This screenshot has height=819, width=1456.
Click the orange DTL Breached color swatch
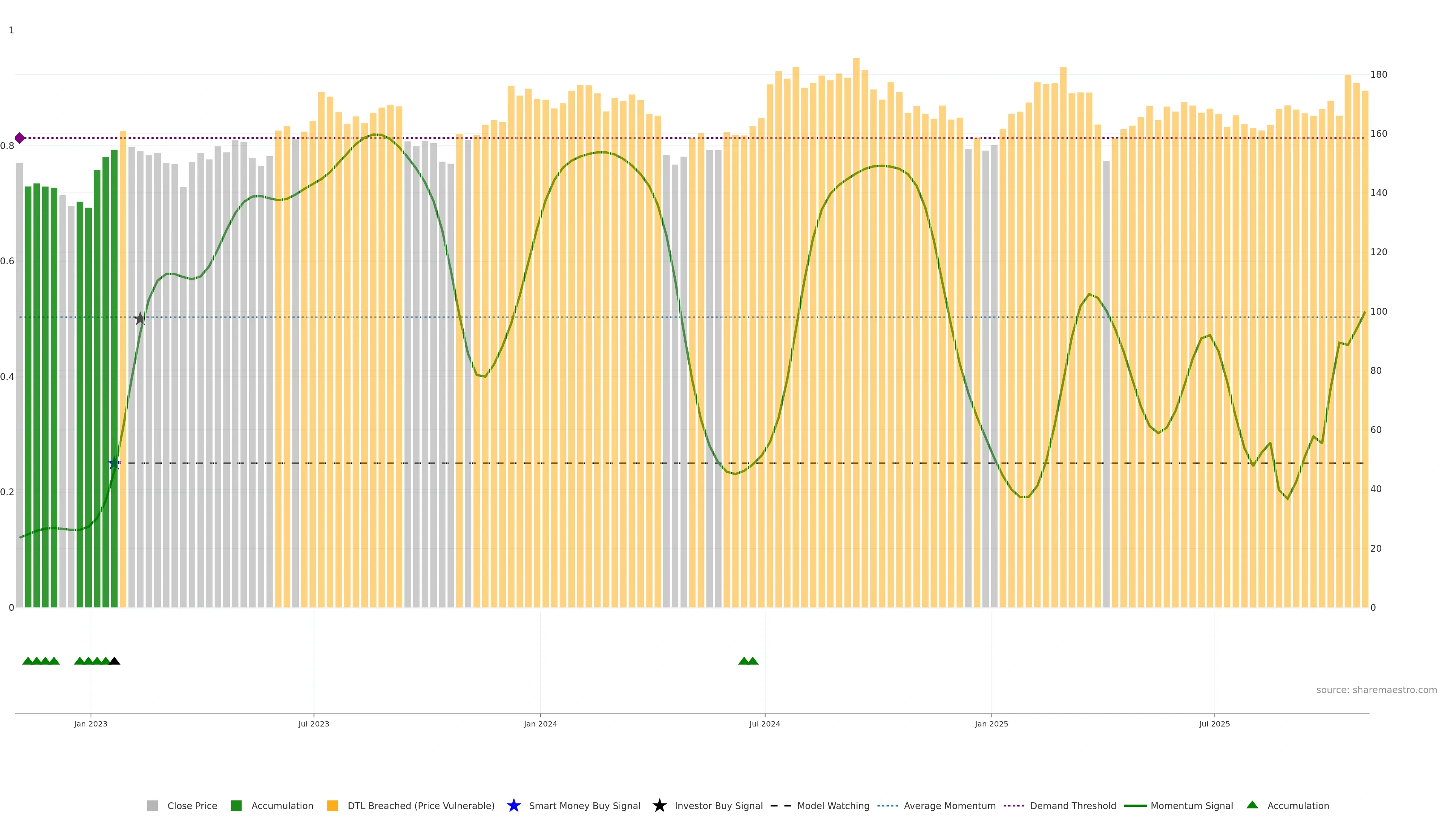click(333, 806)
